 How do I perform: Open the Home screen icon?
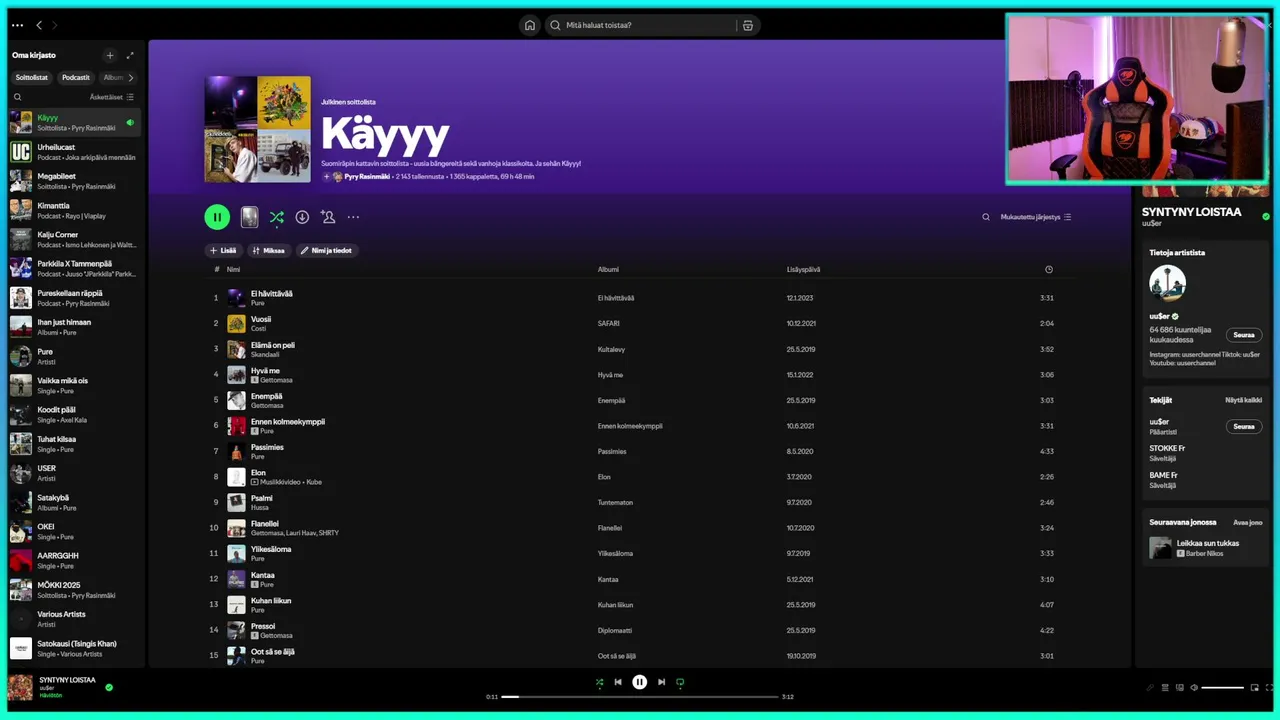coord(530,25)
